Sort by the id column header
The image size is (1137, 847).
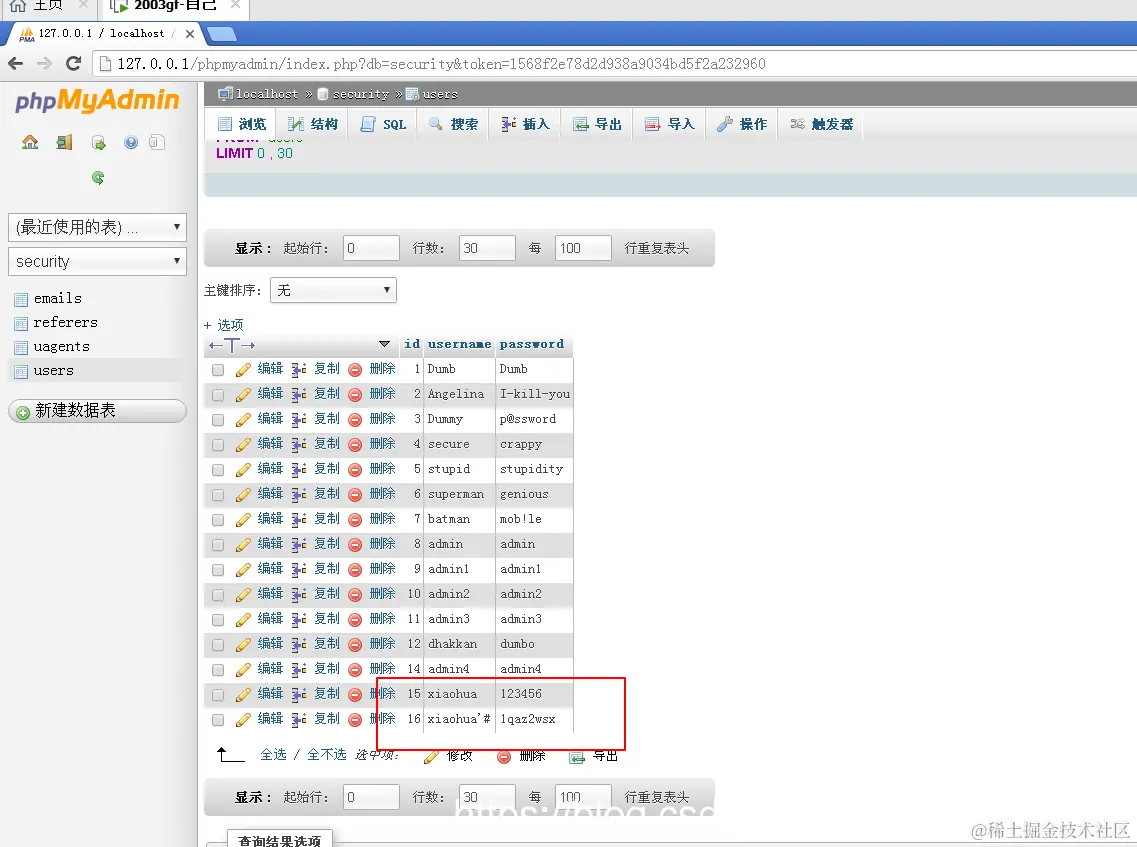(x=412, y=344)
